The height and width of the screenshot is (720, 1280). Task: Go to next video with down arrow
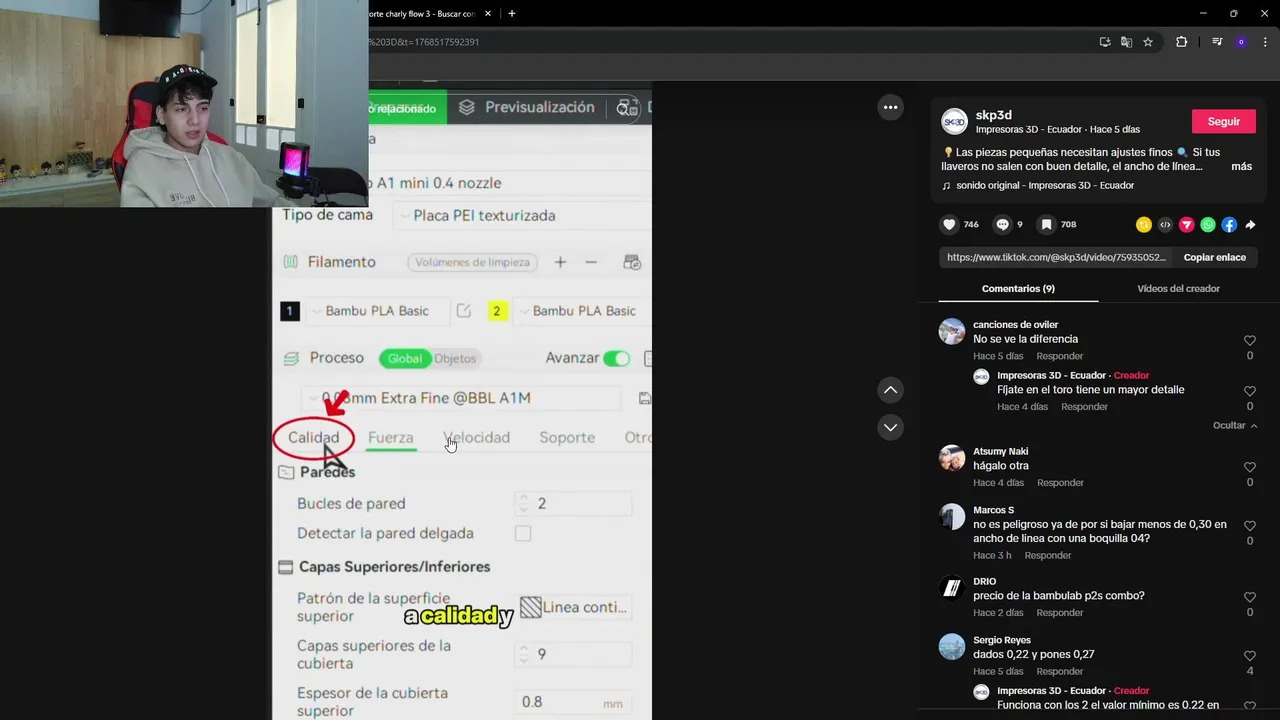[x=890, y=427]
